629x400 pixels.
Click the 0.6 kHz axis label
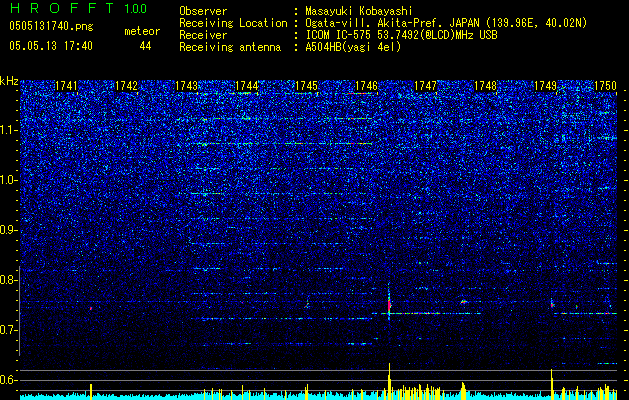(9, 380)
